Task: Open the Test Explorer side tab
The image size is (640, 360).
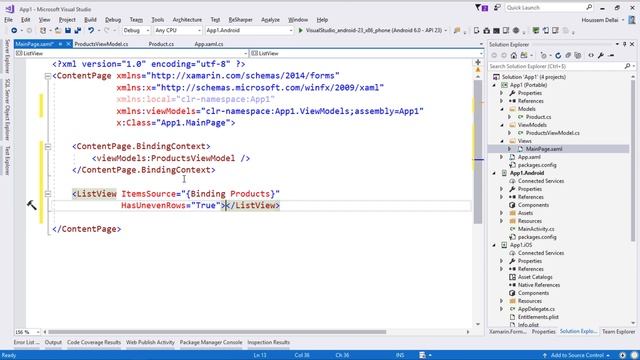Action: click(7, 160)
